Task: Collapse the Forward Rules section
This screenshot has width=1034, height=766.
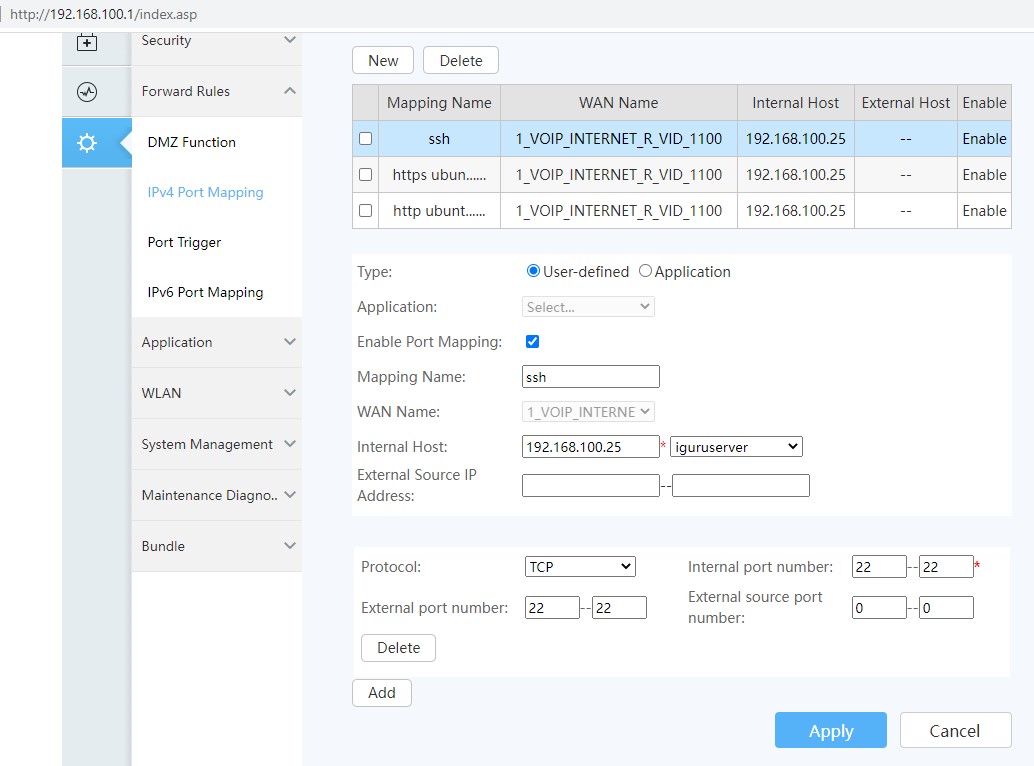Action: point(217,91)
